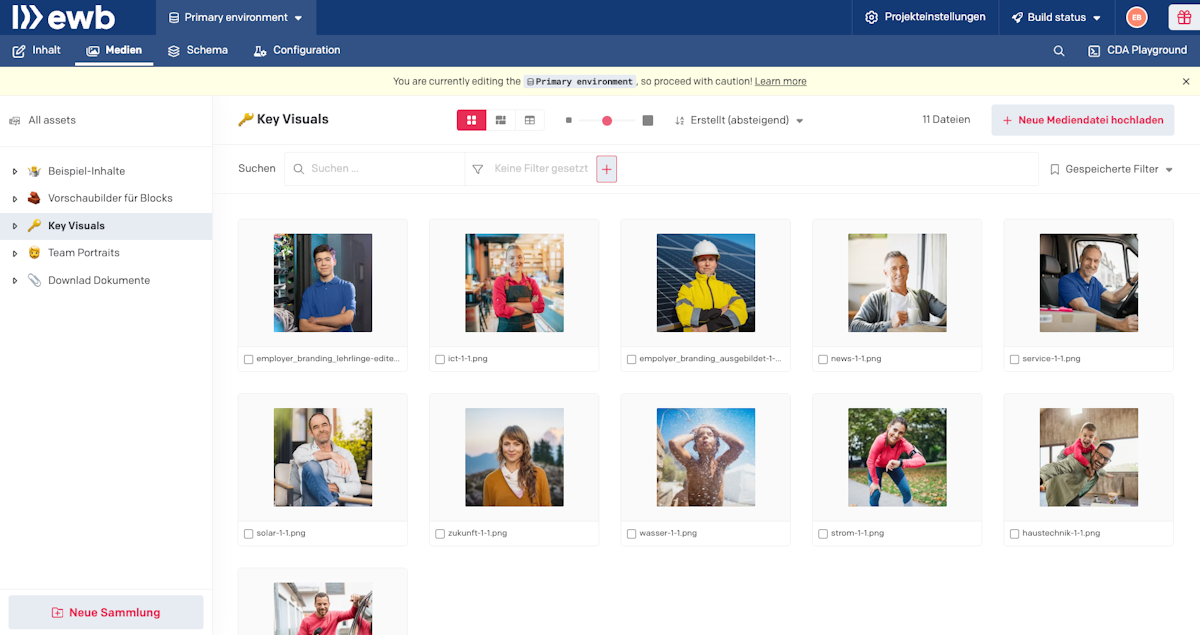Image resolution: width=1200 pixels, height=635 pixels.
Task: Tick checkbox for employer_branding_lehrlinge file
Action: [249, 359]
